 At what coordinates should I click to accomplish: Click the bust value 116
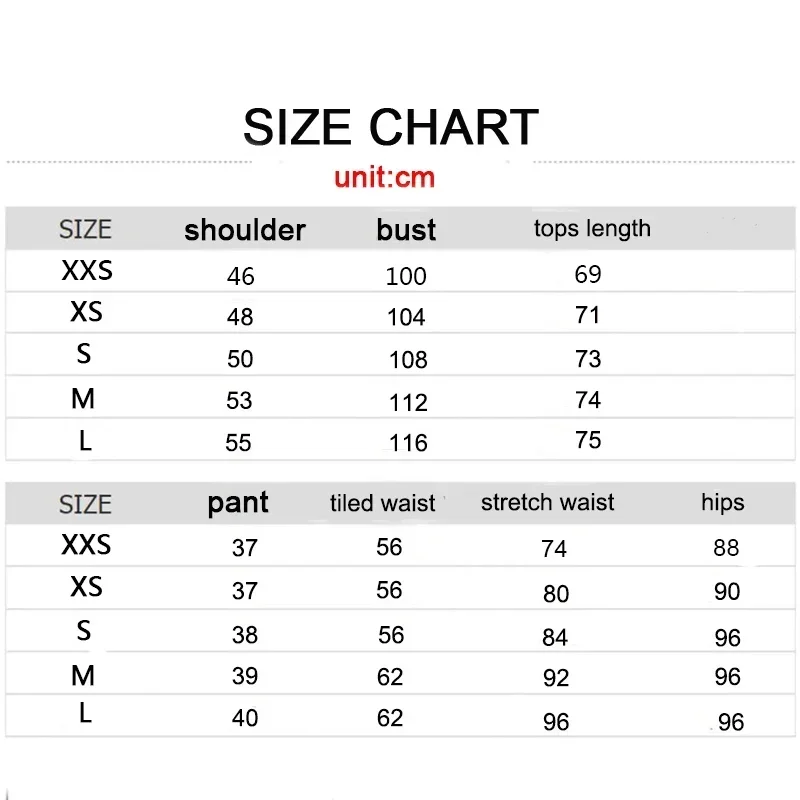(x=408, y=443)
